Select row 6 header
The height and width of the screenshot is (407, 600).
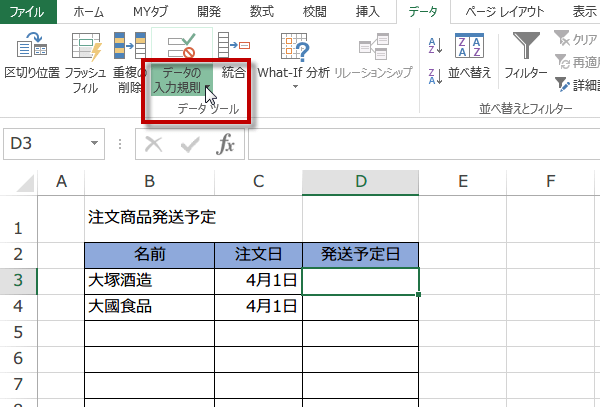[x=18, y=359]
